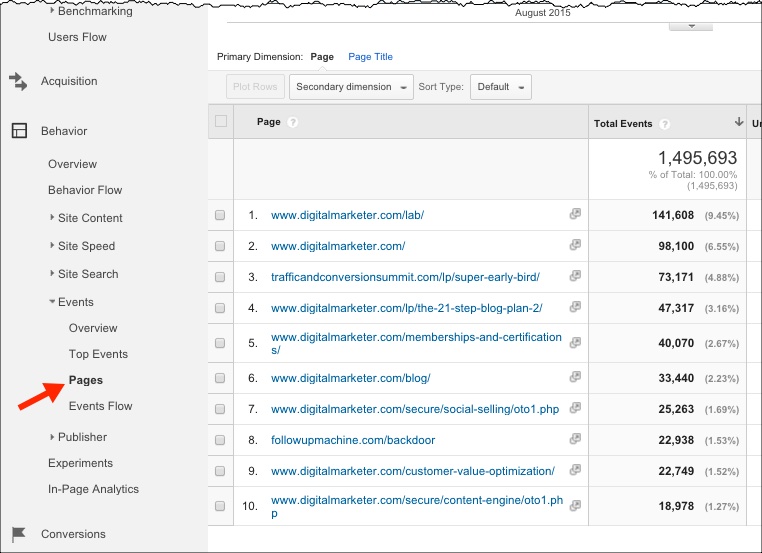The width and height of the screenshot is (762, 553).
Task: Open external link icon for social-selling row
Action: pyautogui.click(x=575, y=408)
